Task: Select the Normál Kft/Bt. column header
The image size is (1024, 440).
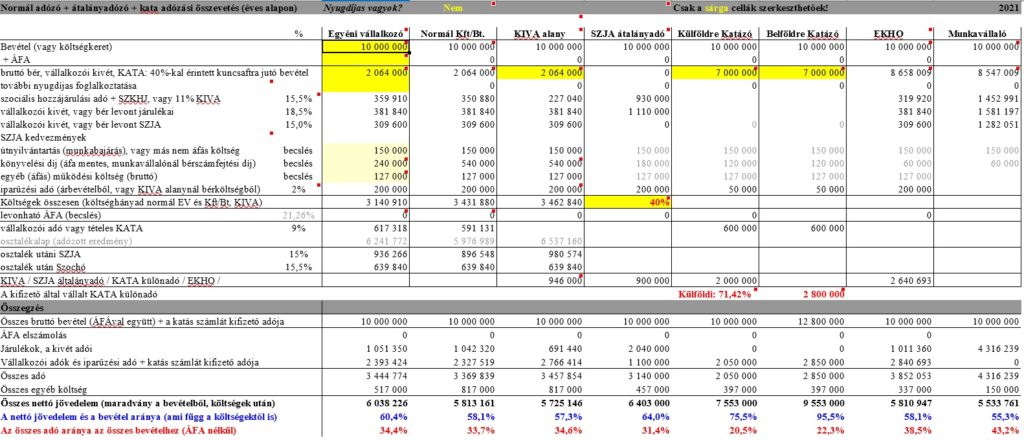Action: (x=453, y=33)
